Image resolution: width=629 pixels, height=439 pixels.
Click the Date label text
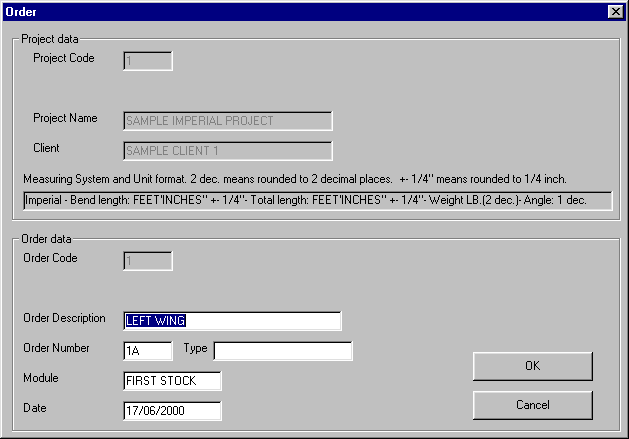(x=35, y=408)
